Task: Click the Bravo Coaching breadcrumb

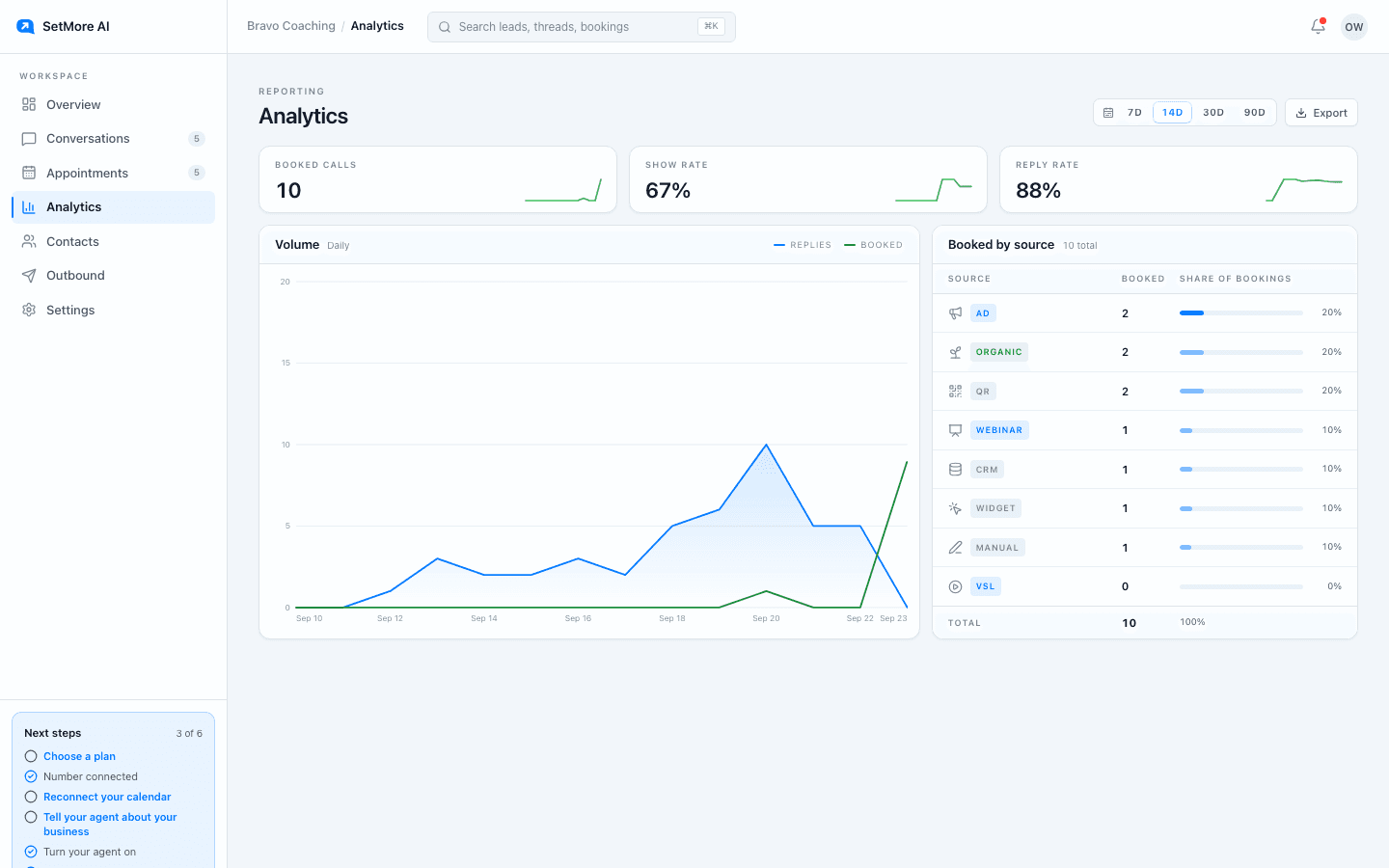Action: [x=291, y=26]
